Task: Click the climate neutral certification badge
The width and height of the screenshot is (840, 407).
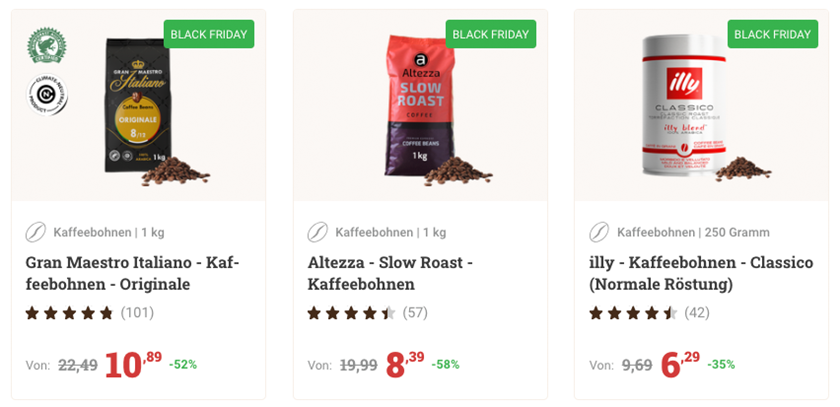Action: [45, 94]
